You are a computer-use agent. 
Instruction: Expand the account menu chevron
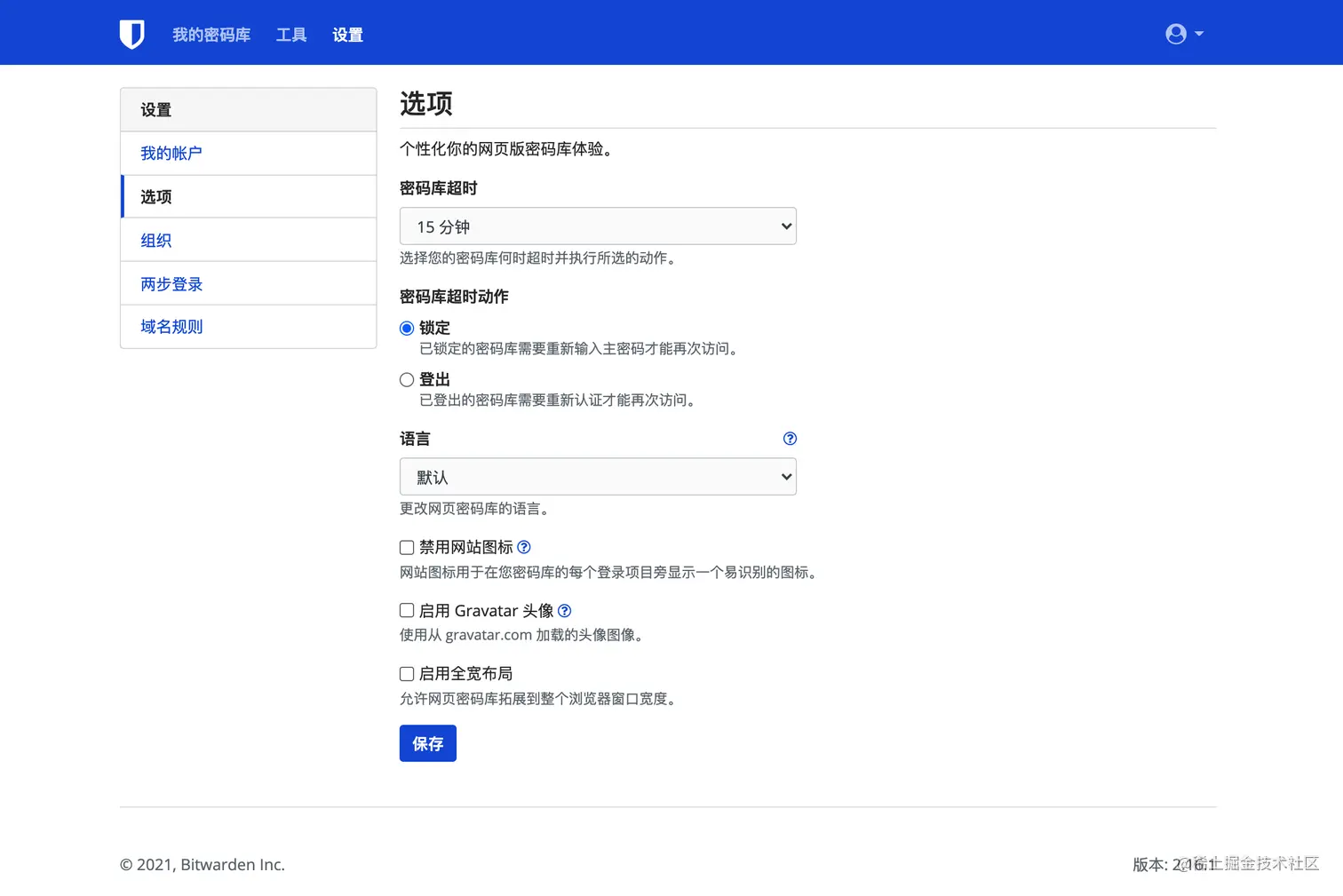pyautogui.click(x=1199, y=34)
